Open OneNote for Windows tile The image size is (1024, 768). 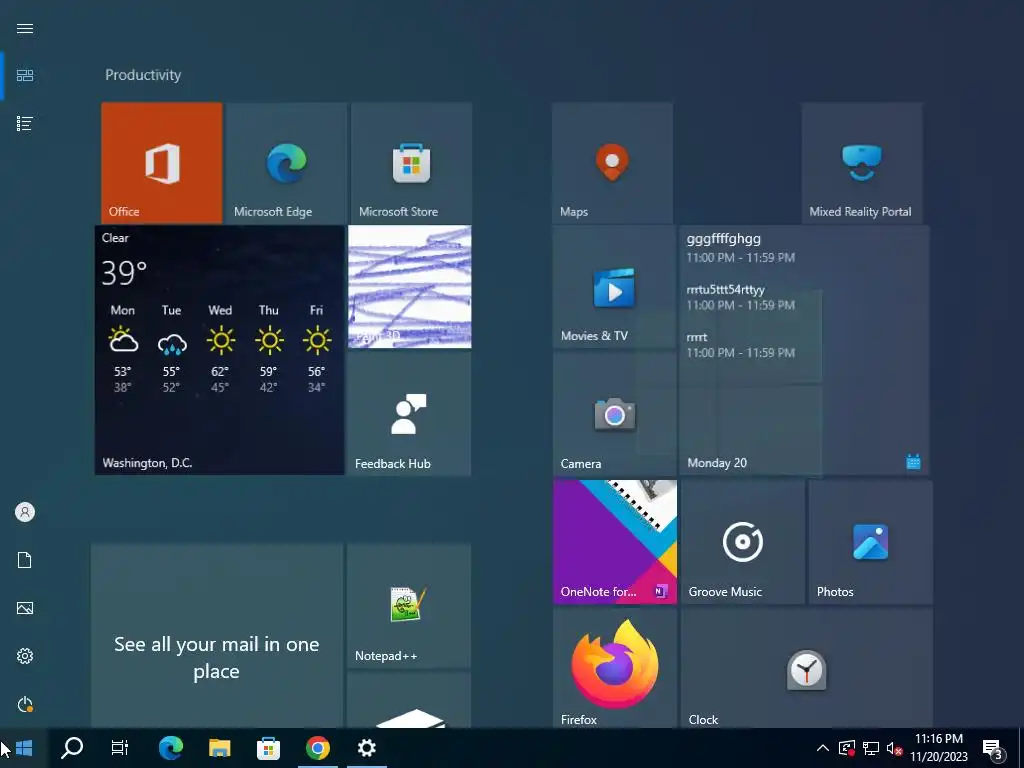click(615, 542)
